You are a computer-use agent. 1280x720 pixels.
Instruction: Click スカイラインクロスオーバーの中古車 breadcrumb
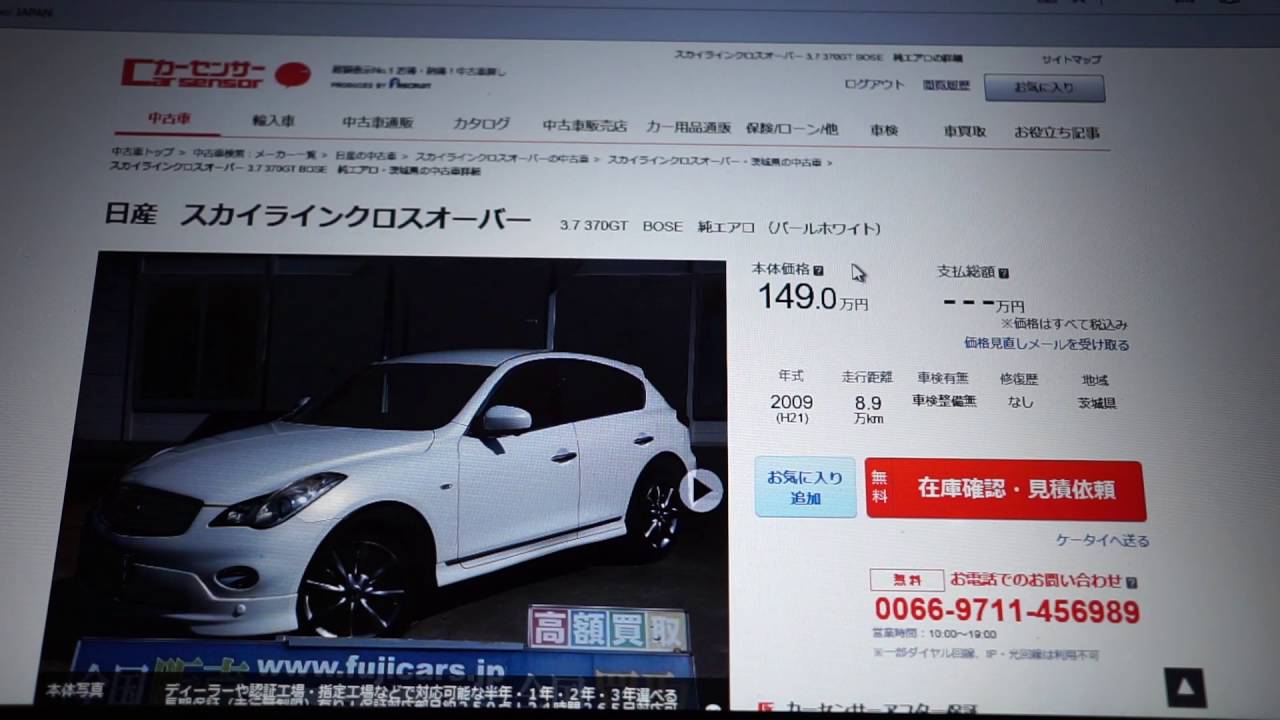click(x=501, y=158)
